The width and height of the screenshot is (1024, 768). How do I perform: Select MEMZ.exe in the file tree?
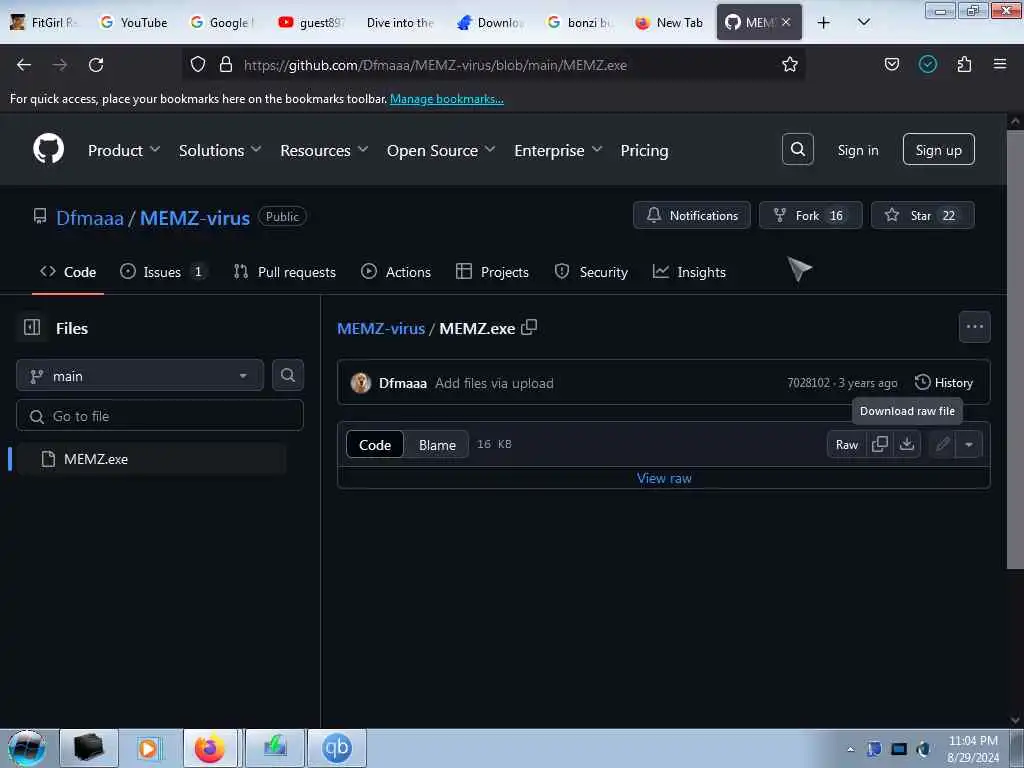pyautogui.click(x=152, y=459)
